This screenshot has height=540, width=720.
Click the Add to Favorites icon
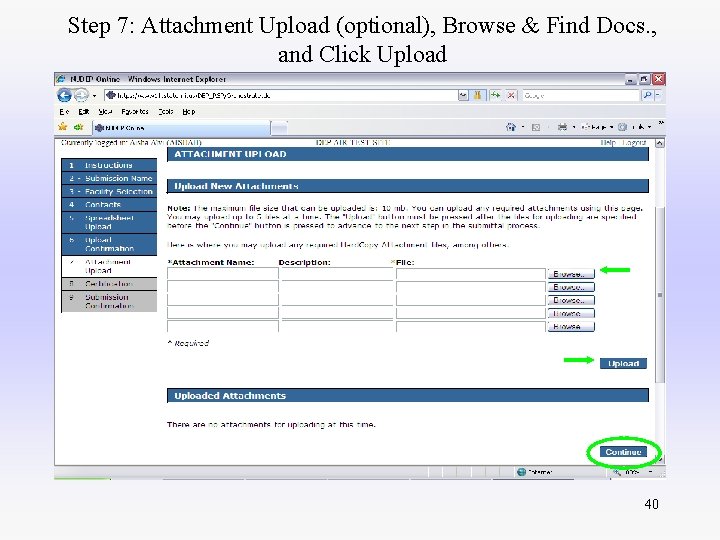79,127
